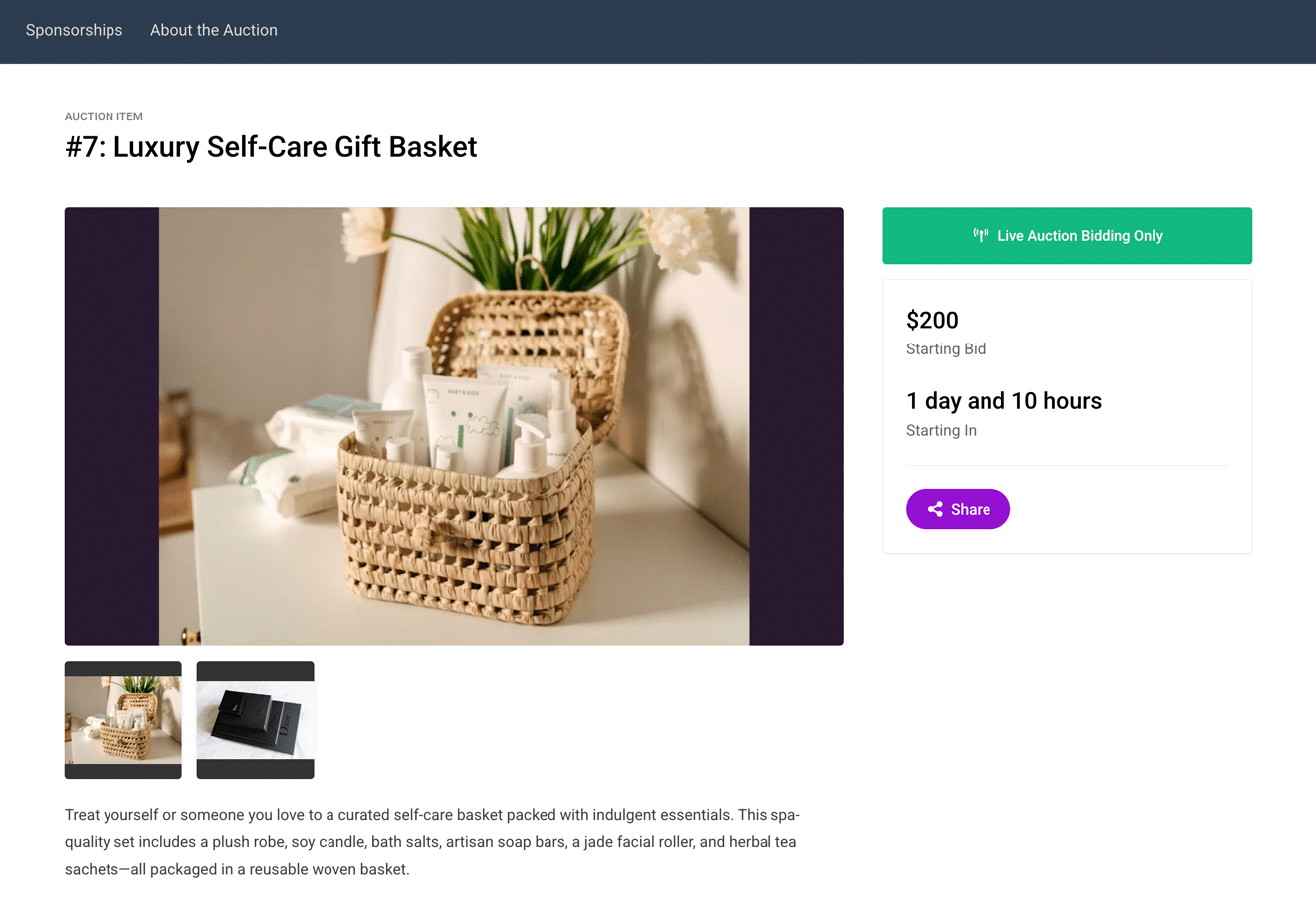Screen dimensions: 1316x918
Task: Click the bid info card panel
Action: tap(1067, 416)
